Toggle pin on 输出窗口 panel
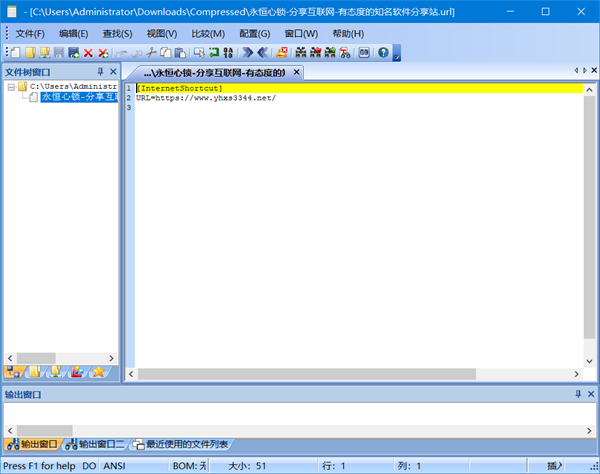 [577, 395]
